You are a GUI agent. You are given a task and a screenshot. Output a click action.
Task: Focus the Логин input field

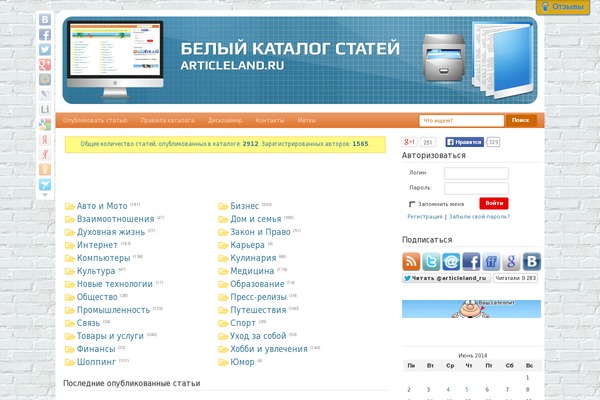click(x=476, y=173)
